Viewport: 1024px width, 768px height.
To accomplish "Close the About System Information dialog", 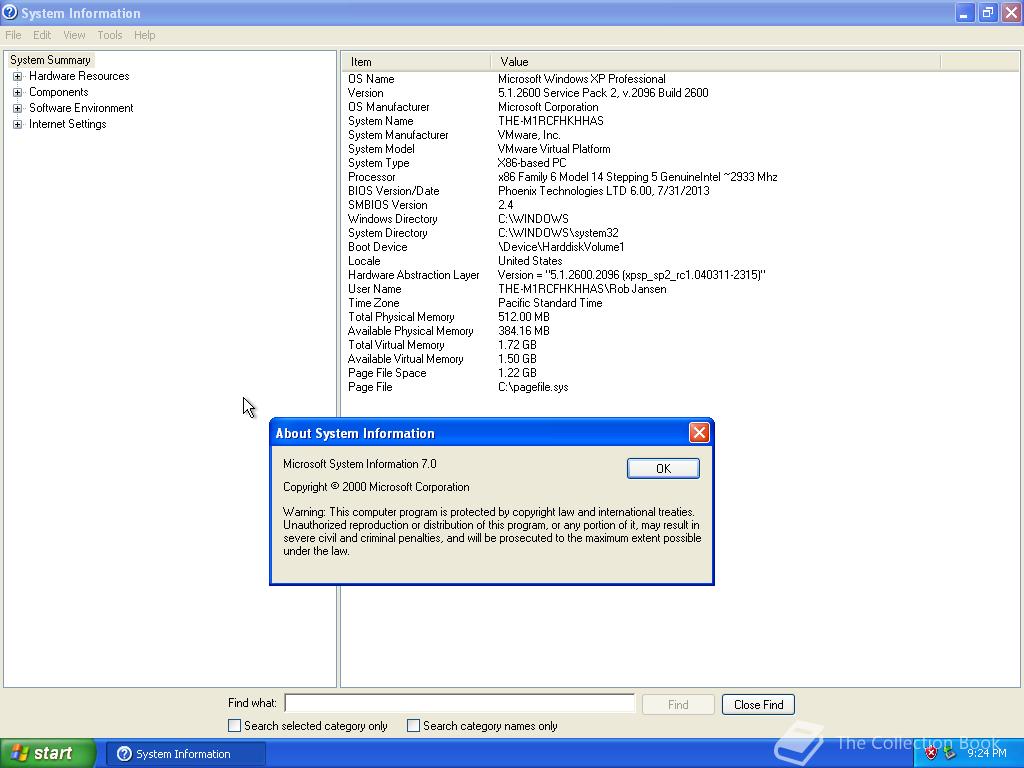I will tap(699, 432).
